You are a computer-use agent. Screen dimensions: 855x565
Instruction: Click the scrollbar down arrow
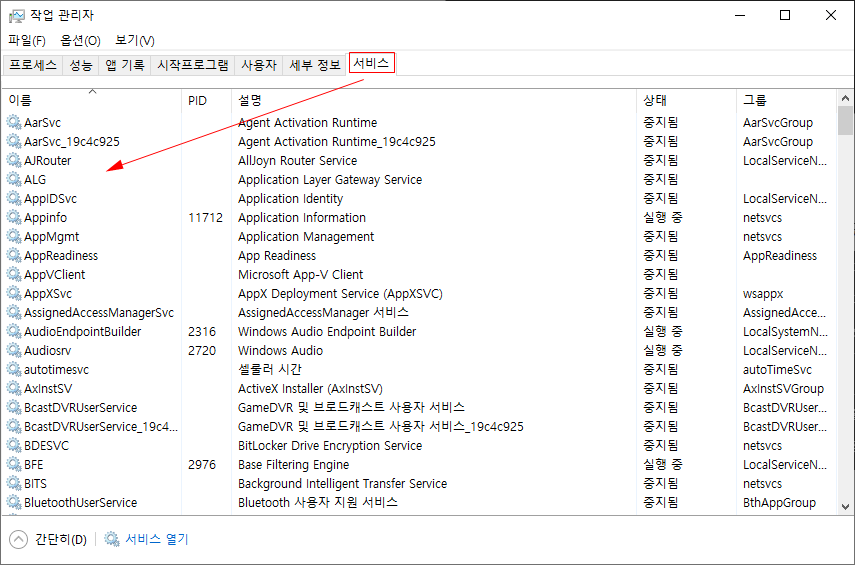pos(845,507)
